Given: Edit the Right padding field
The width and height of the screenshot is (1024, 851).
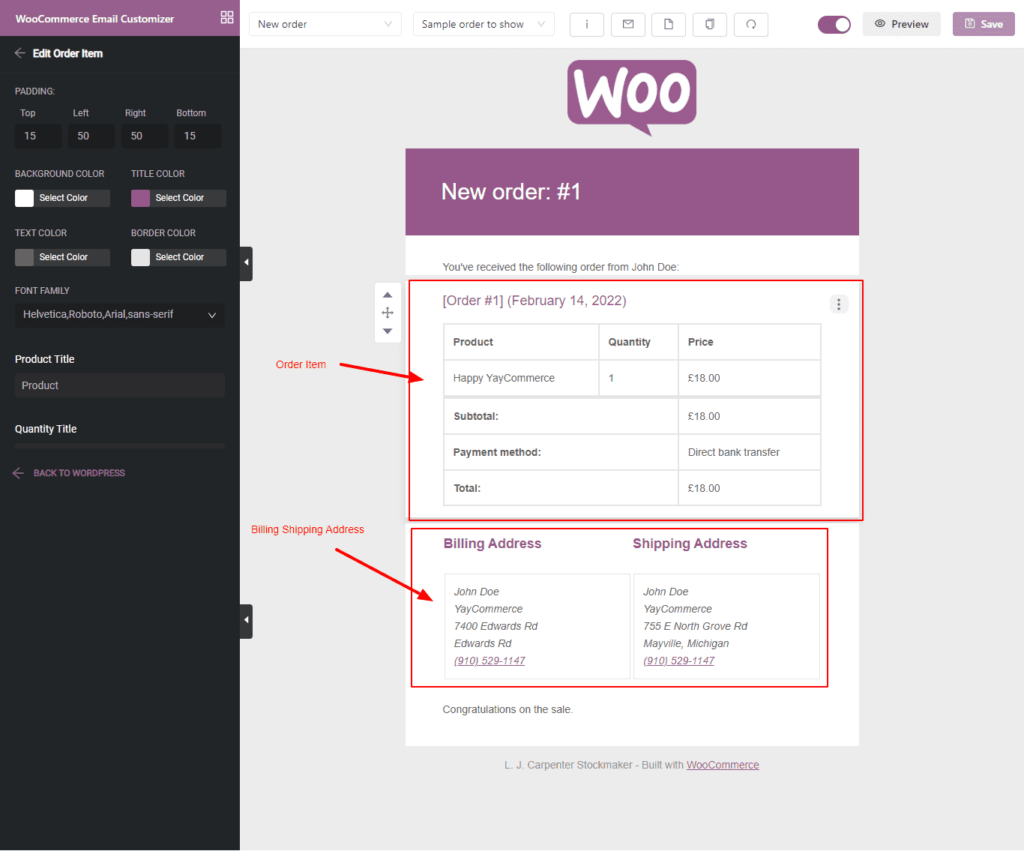Looking at the screenshot, I should pos(144,136).
